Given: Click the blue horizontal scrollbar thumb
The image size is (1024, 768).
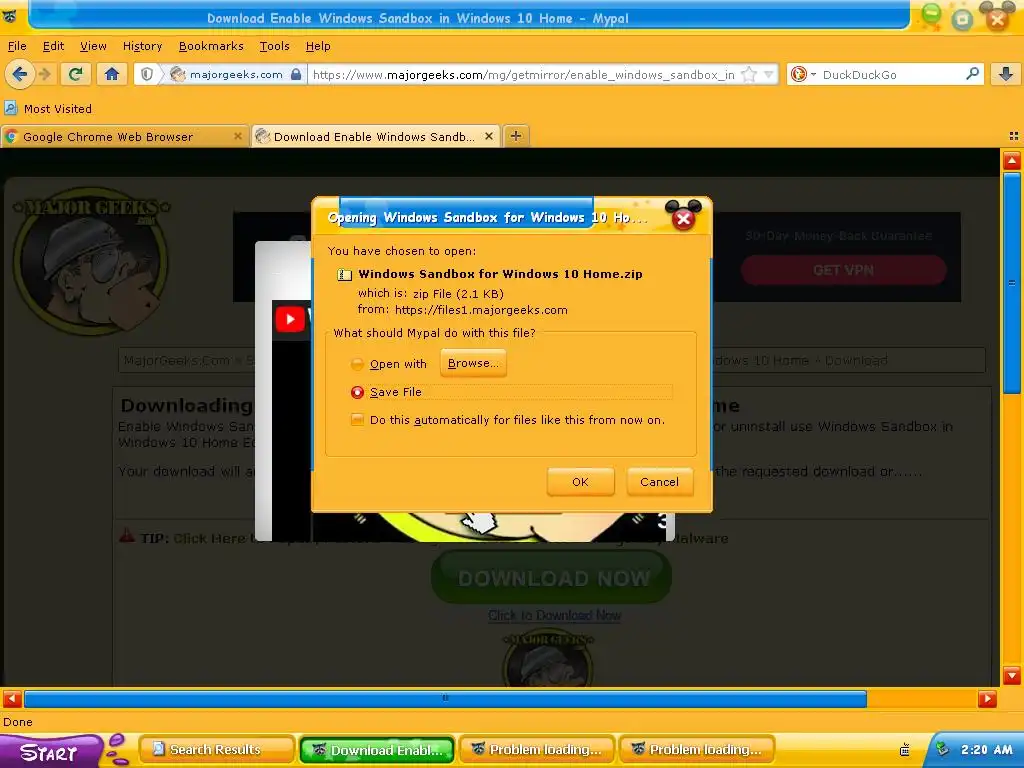Looking at the screenshot, I should click(x=445, y=699).
